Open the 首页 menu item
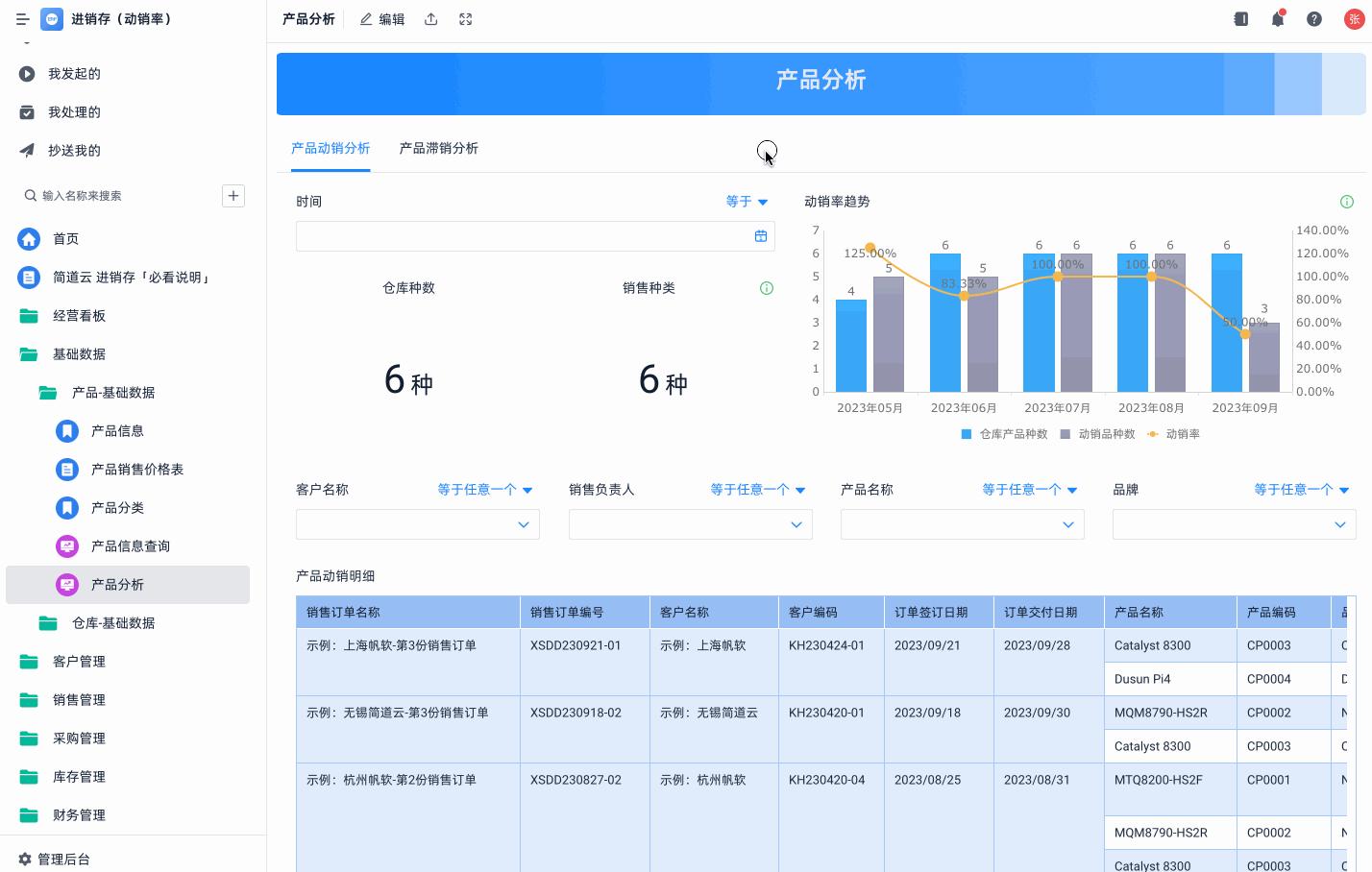1372x872 pixels. [65, 238]
